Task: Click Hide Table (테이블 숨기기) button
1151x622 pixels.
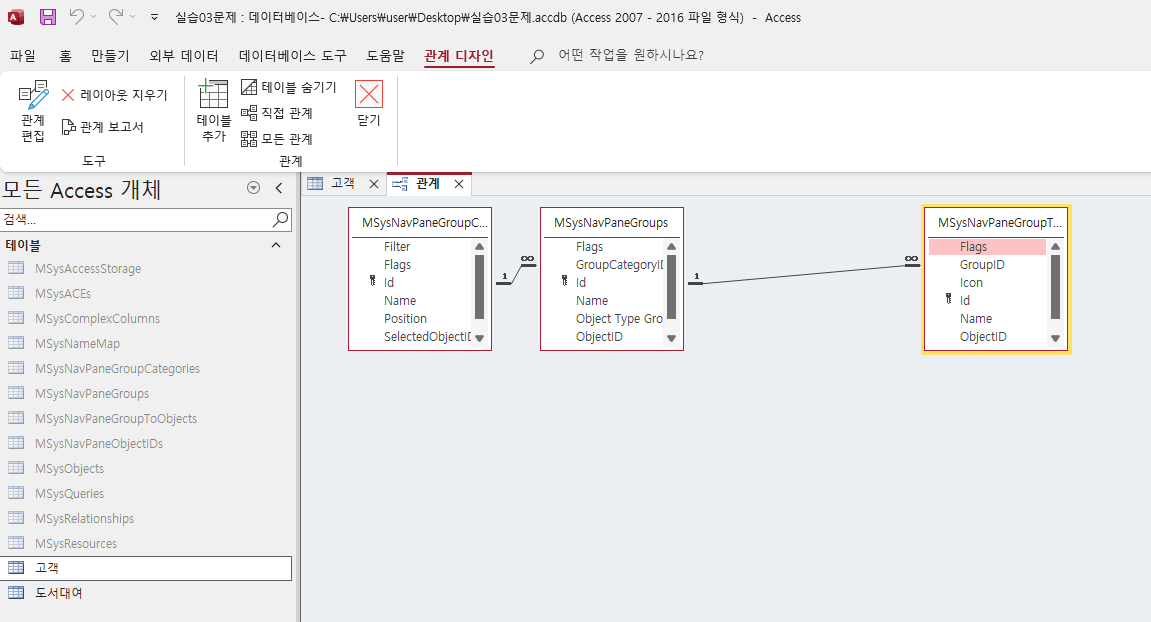Action: point(289,88)
